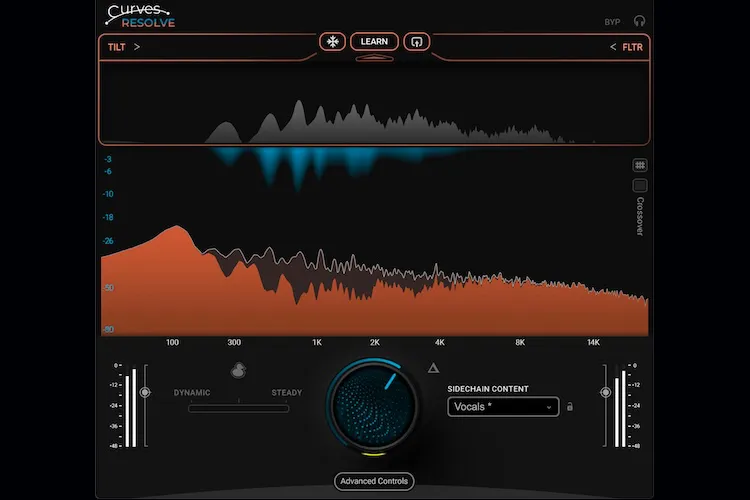Click the 4K frequency label

[440, 343]
